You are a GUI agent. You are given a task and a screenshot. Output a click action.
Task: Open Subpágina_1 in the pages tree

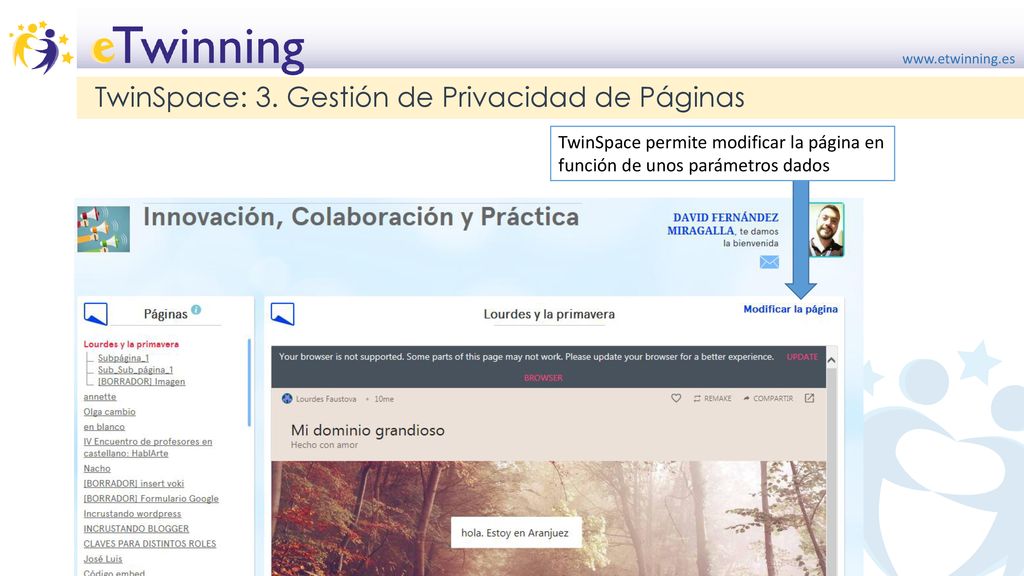[x=123, y=358]
